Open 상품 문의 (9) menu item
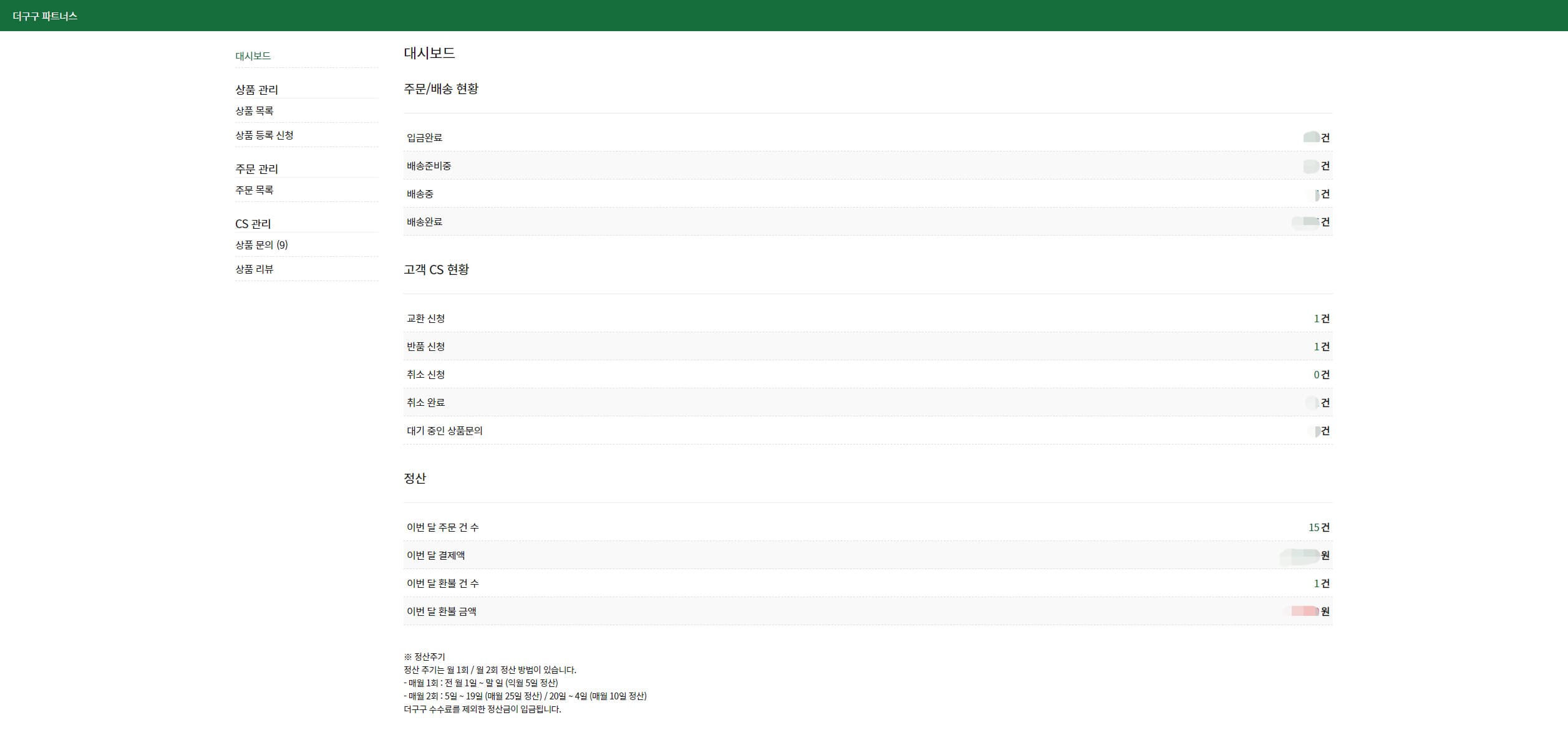Screen dimensions: 1568x753 [x=261, y=245]
